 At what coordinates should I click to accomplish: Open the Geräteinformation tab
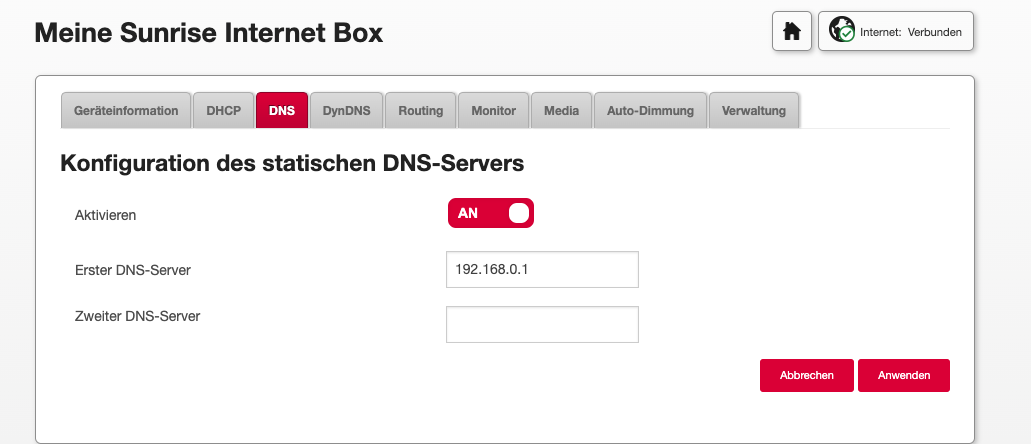126,111
